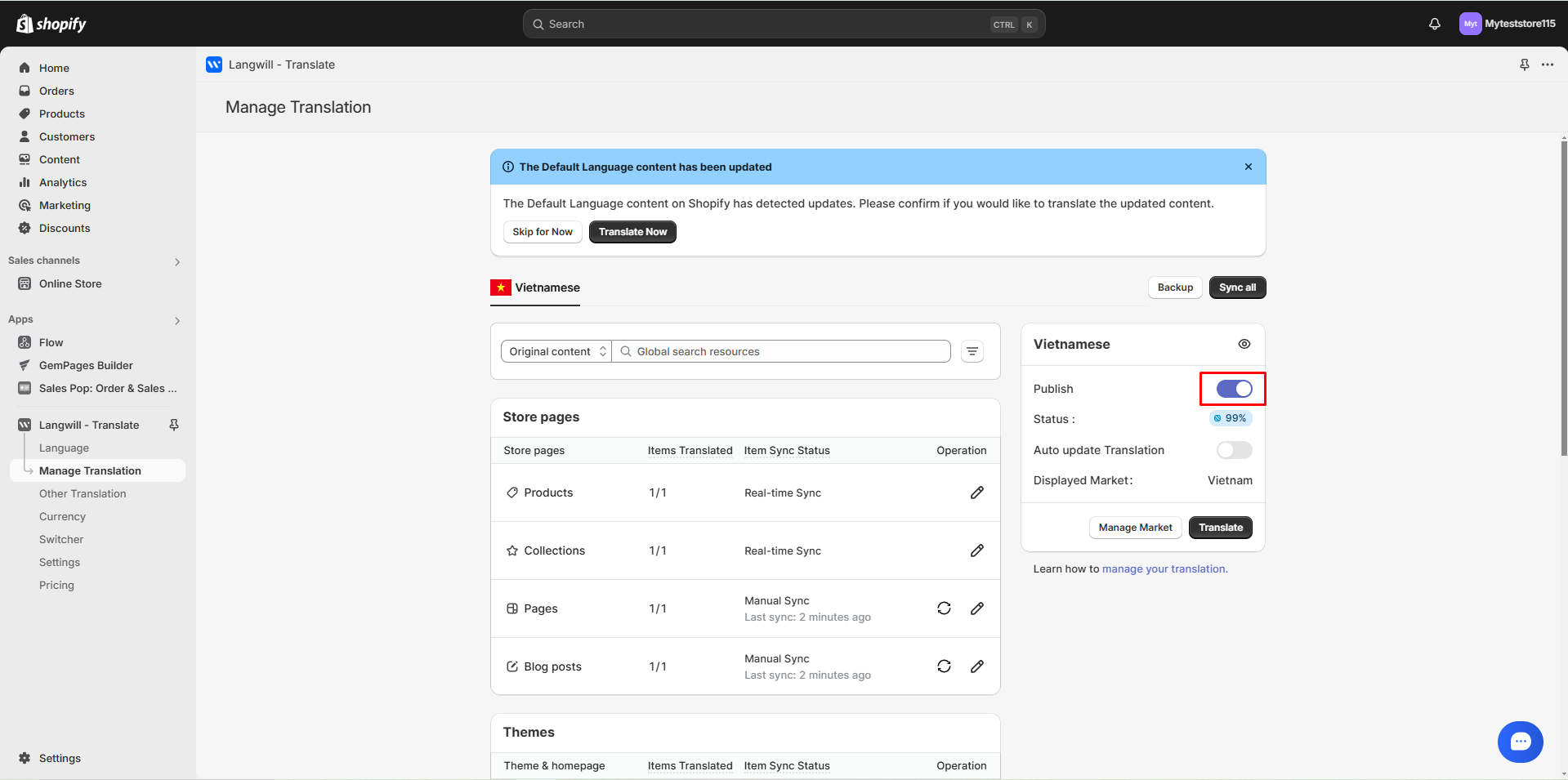Open the Langwill app three-dot menu
This screenshot has height=780, width=1568.
pos(1548,65)
